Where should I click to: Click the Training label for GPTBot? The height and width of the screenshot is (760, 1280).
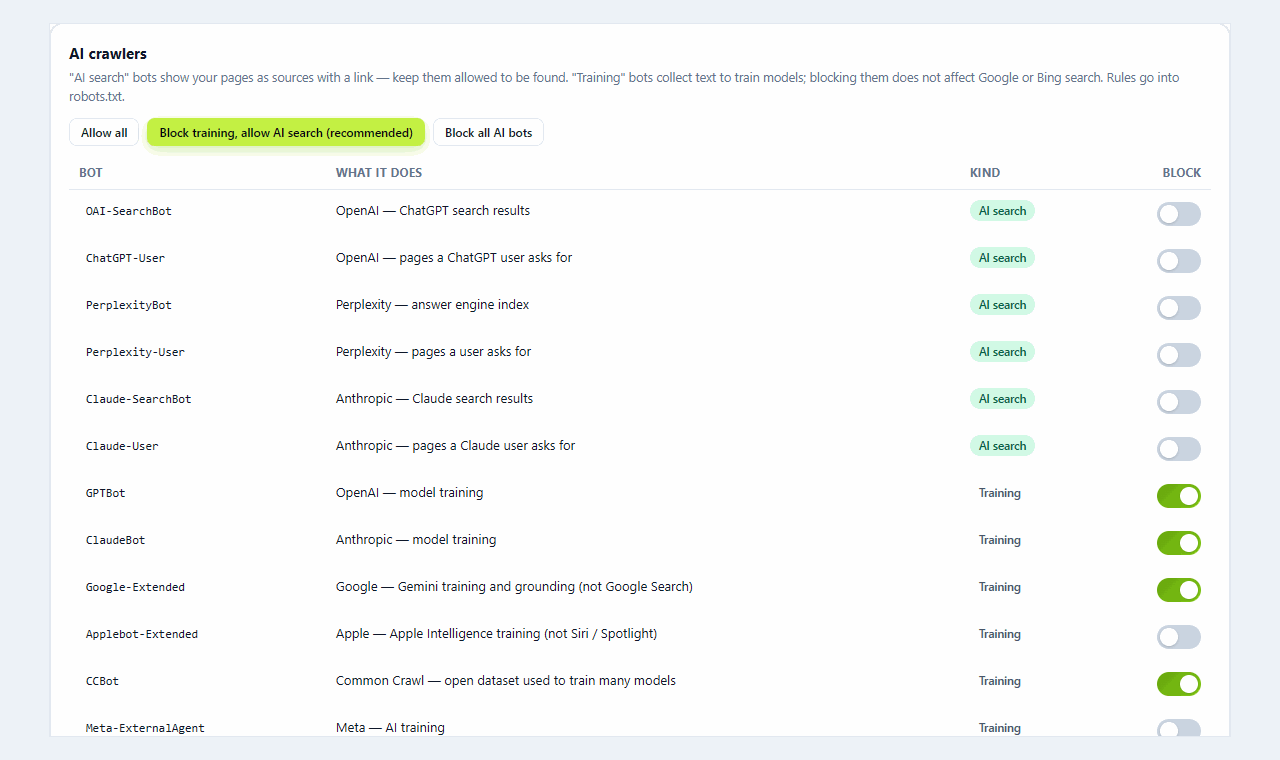[x=999, y=493]
